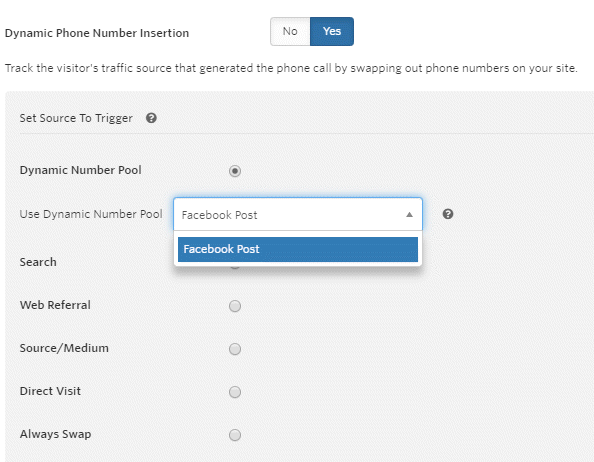Click the Set Source To Trigger heading
The image size is (594, 462).
[76, 118]
